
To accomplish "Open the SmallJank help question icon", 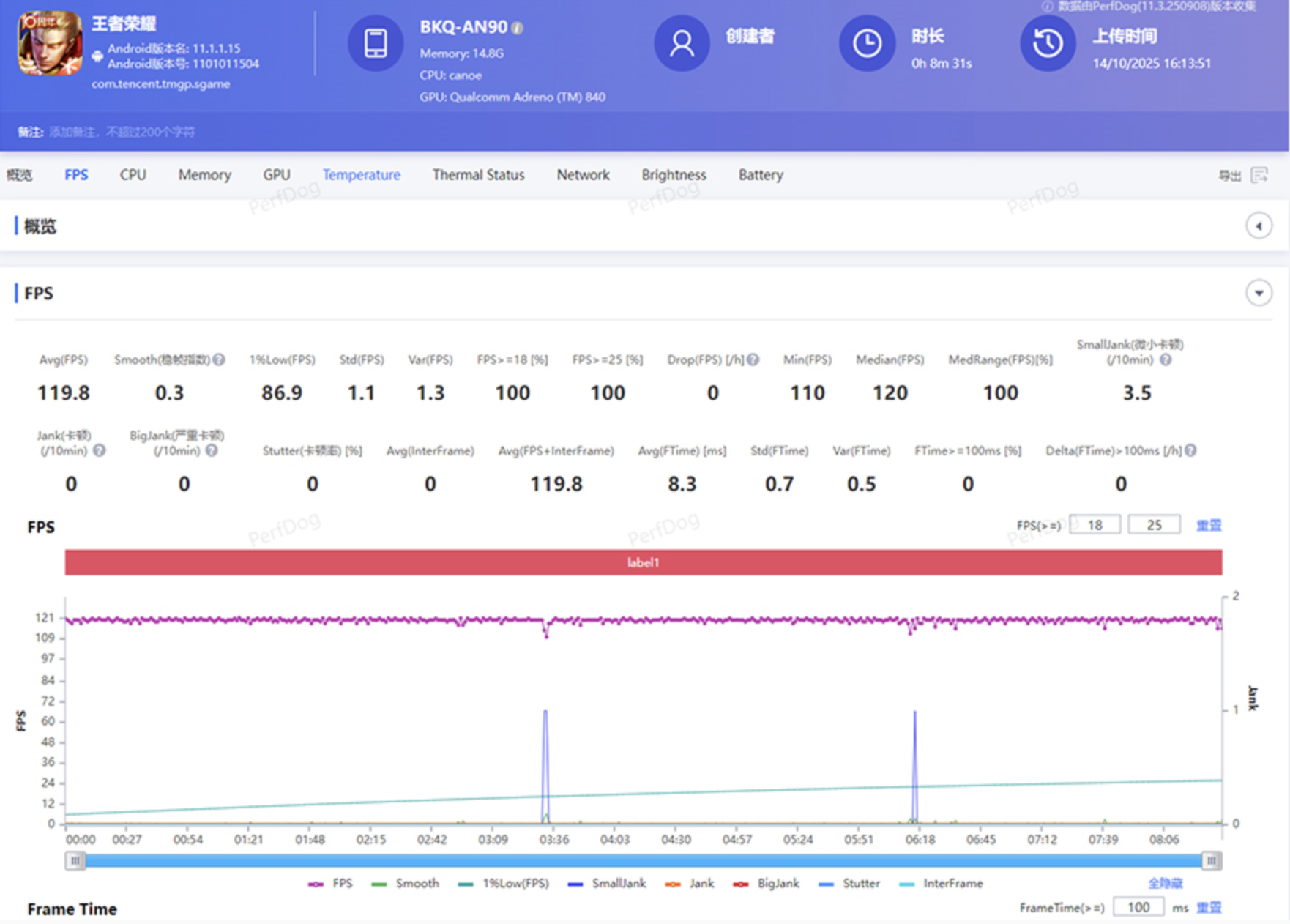I will click(x=1166, y=359).
